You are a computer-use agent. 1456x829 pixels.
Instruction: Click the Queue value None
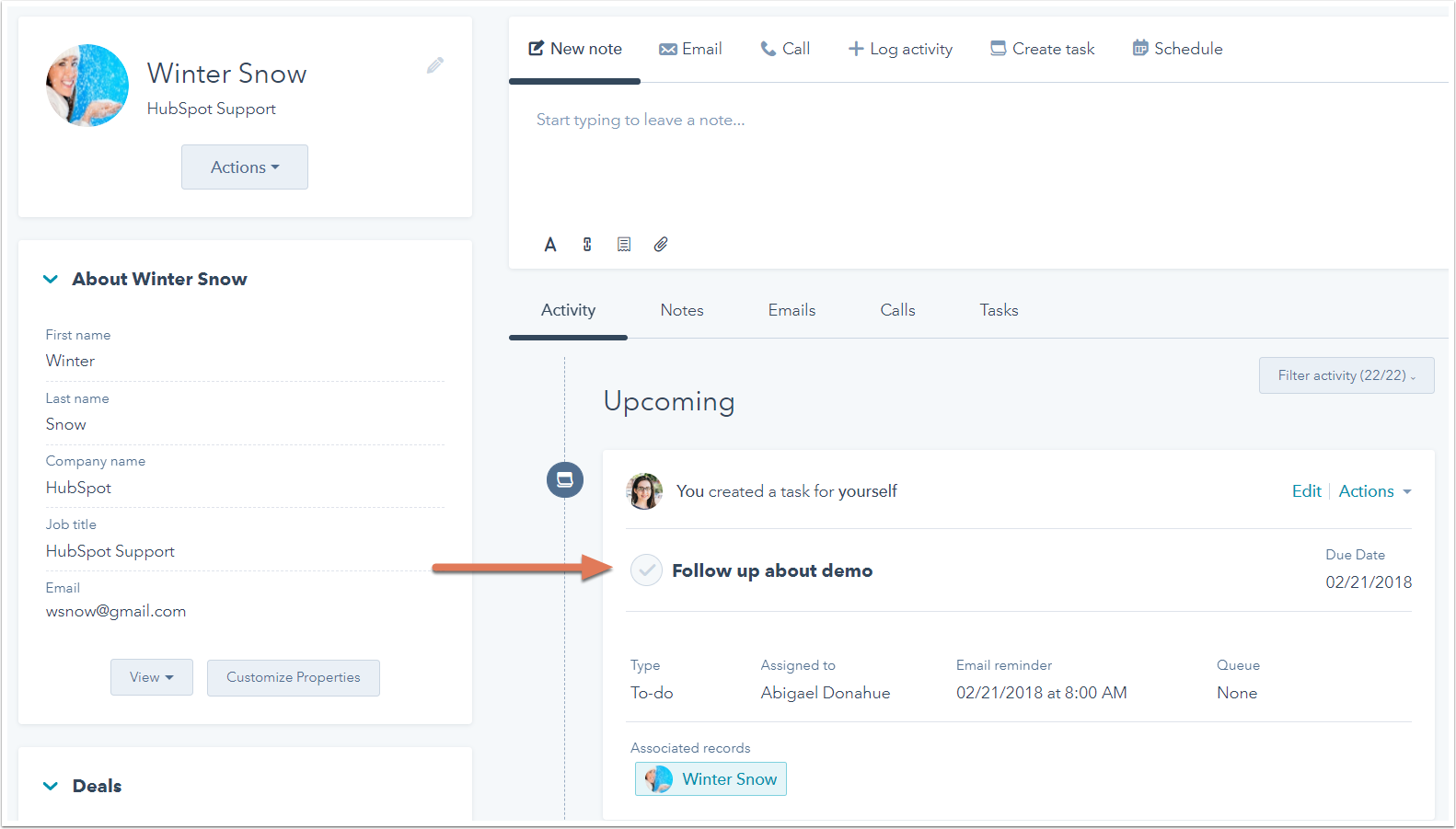point(1237,693)
